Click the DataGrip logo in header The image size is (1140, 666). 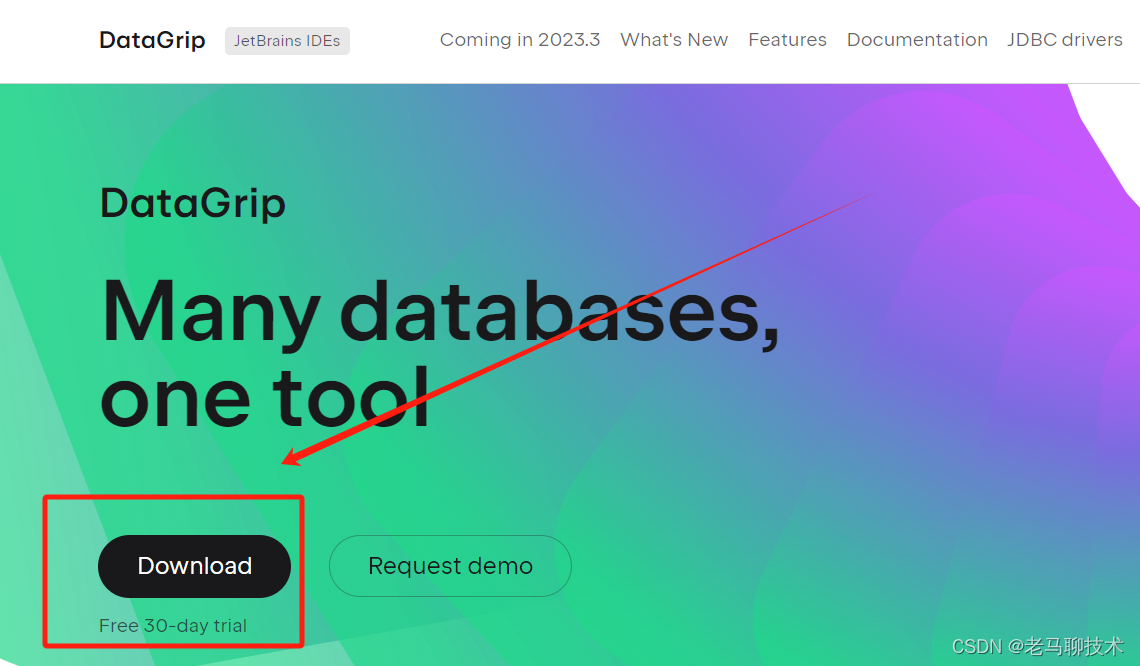point(152,41)
